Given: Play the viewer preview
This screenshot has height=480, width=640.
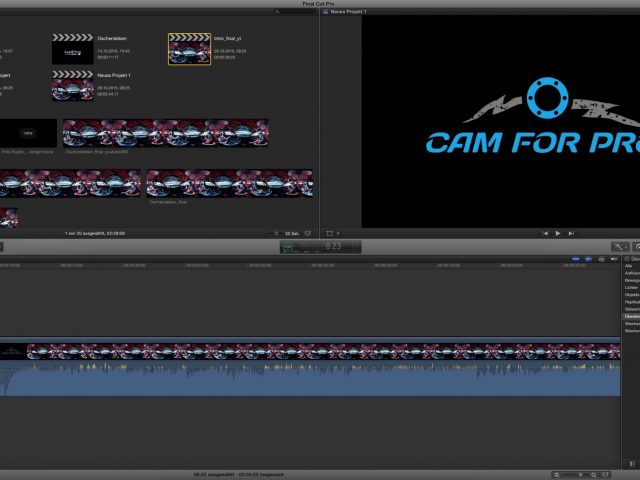Looking at the screenshot, I should click(558, 233).
